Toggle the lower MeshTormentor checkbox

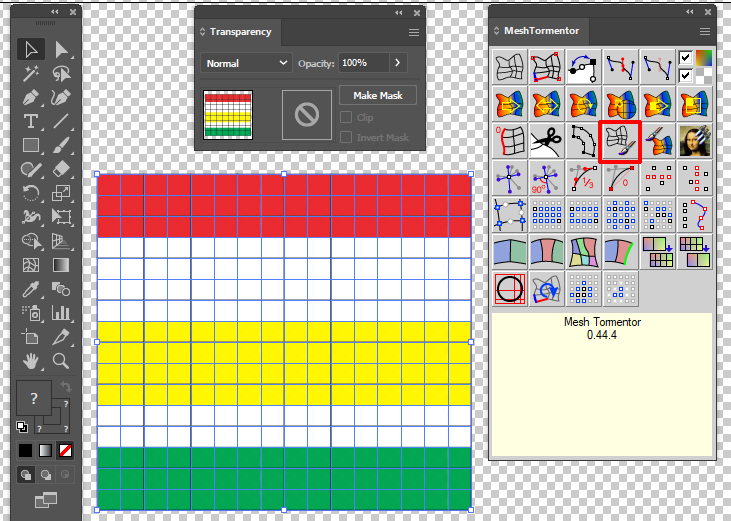click(x=686, y=76)
